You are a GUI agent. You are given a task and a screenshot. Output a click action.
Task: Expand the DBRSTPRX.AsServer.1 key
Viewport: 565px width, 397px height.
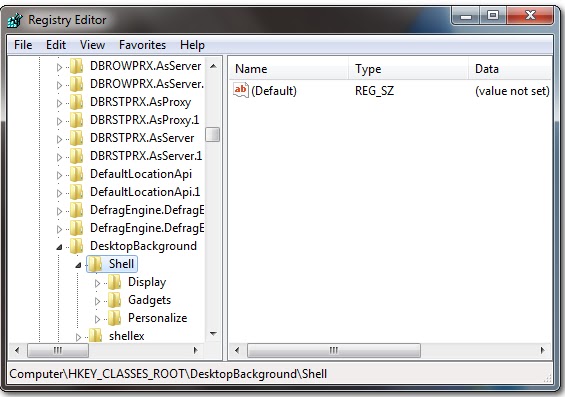[59, 157]
